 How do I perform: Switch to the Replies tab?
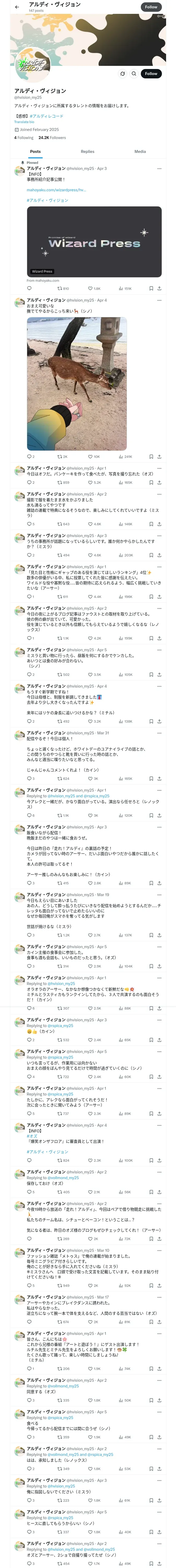click(87, 152)
